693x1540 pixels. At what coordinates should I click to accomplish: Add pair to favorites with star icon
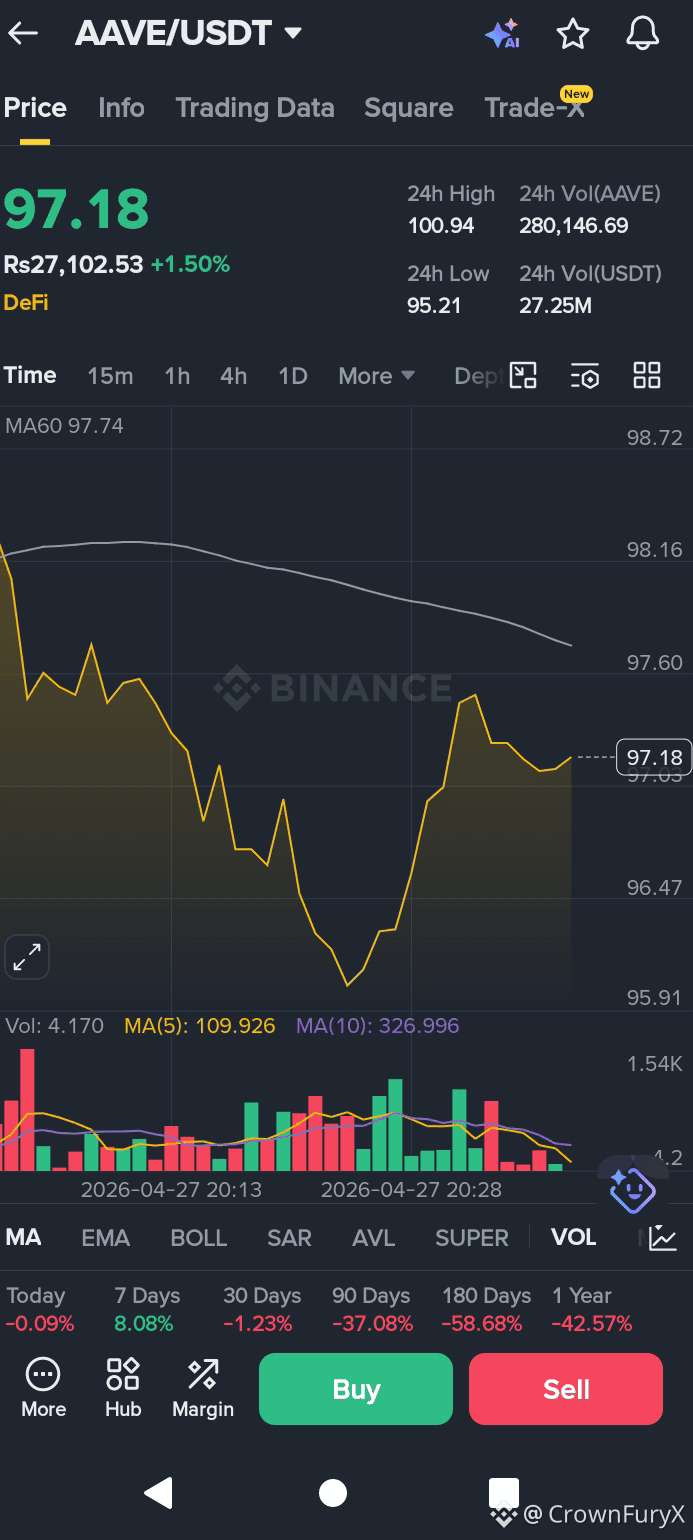click(573, 34)
